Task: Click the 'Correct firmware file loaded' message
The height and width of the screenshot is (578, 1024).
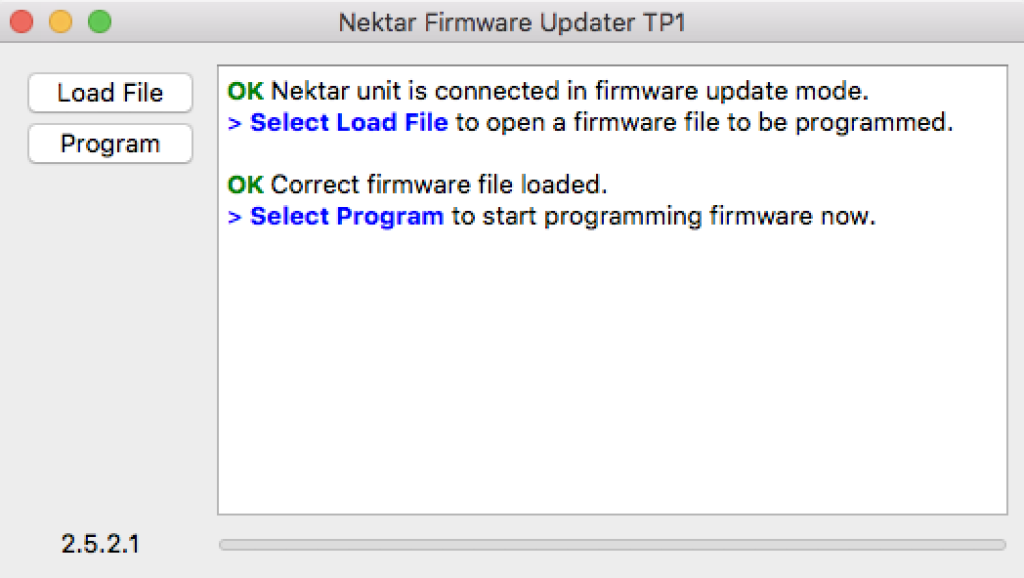Action: pyautogui.click(x=440, y=185)
